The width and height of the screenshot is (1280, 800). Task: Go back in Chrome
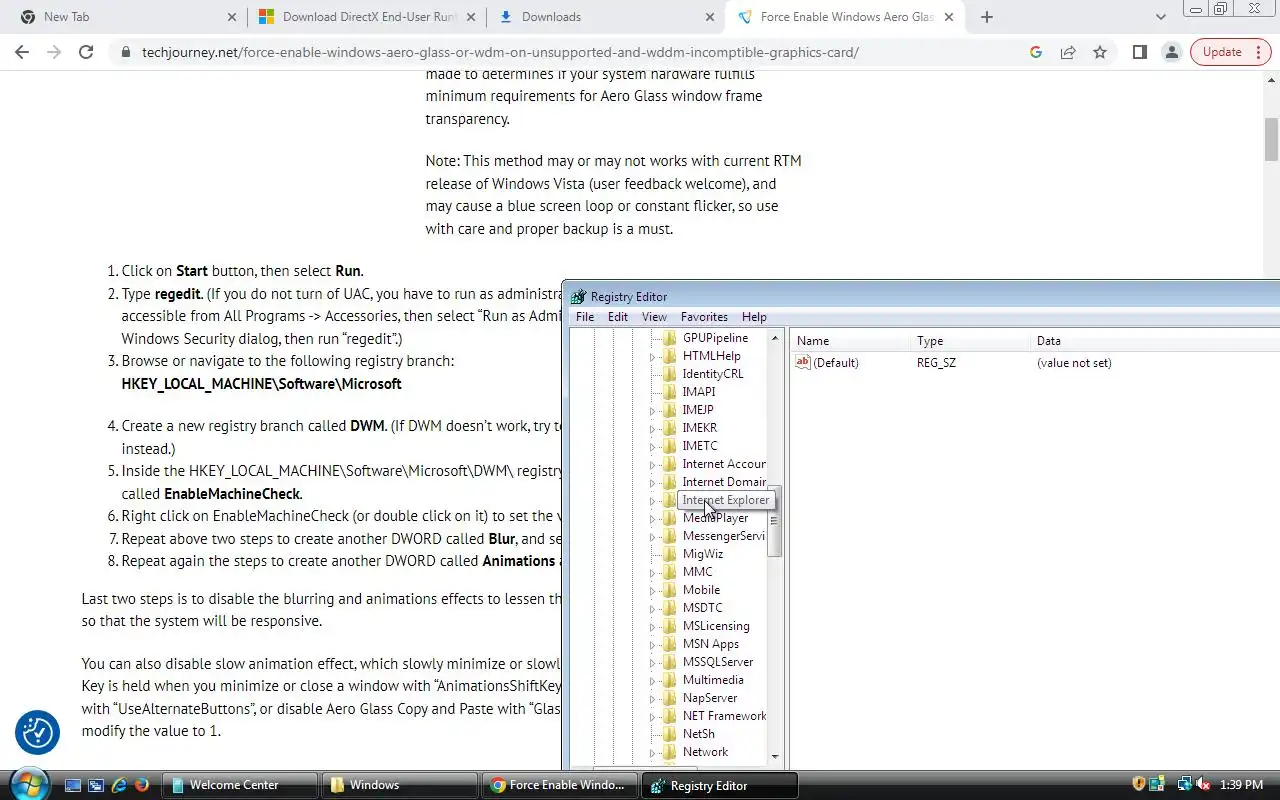(22, 52)
